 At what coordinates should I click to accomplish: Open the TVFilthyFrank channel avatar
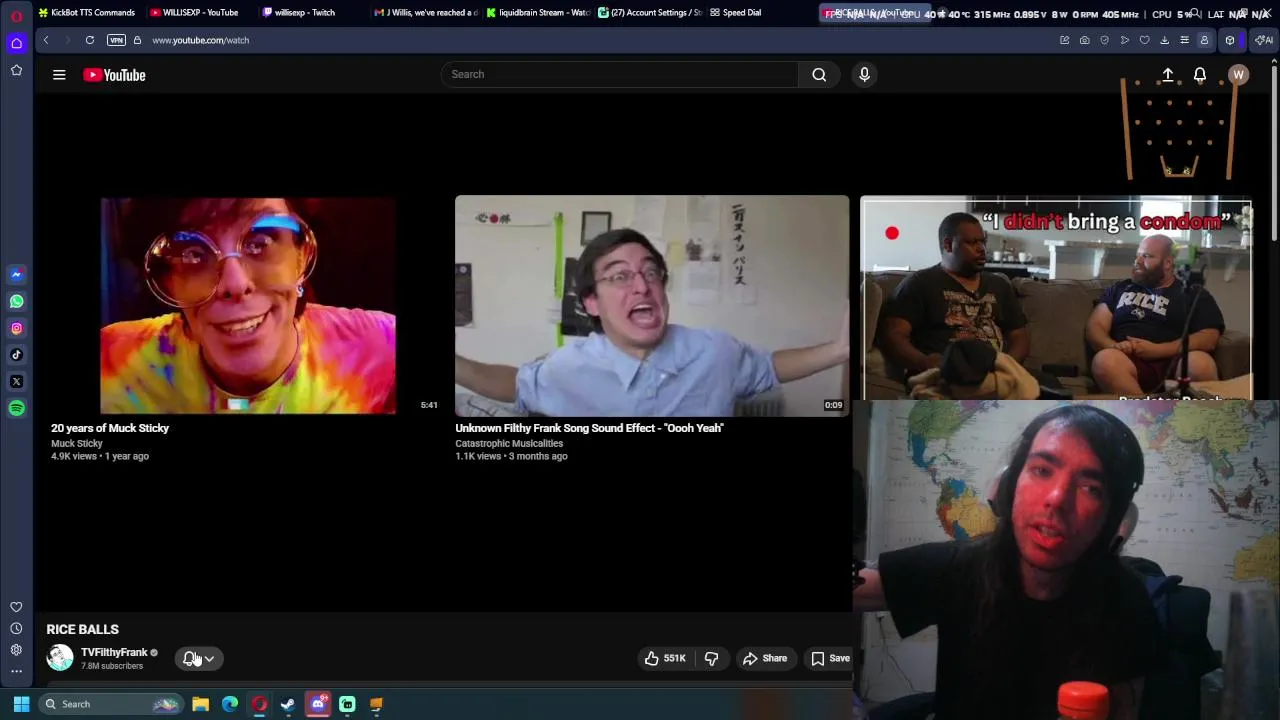pos(60,657)
